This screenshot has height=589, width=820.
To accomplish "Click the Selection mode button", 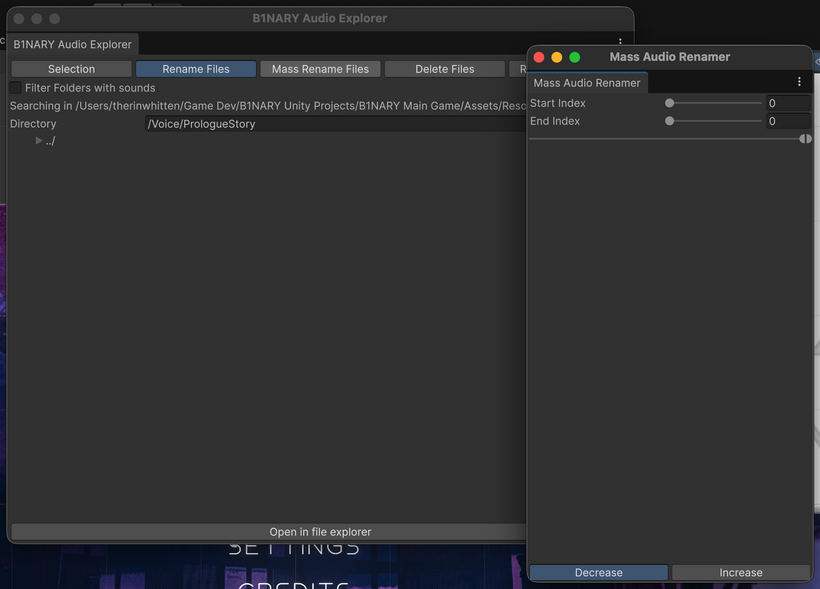I will pyautogui.click(x=72, y=69).
